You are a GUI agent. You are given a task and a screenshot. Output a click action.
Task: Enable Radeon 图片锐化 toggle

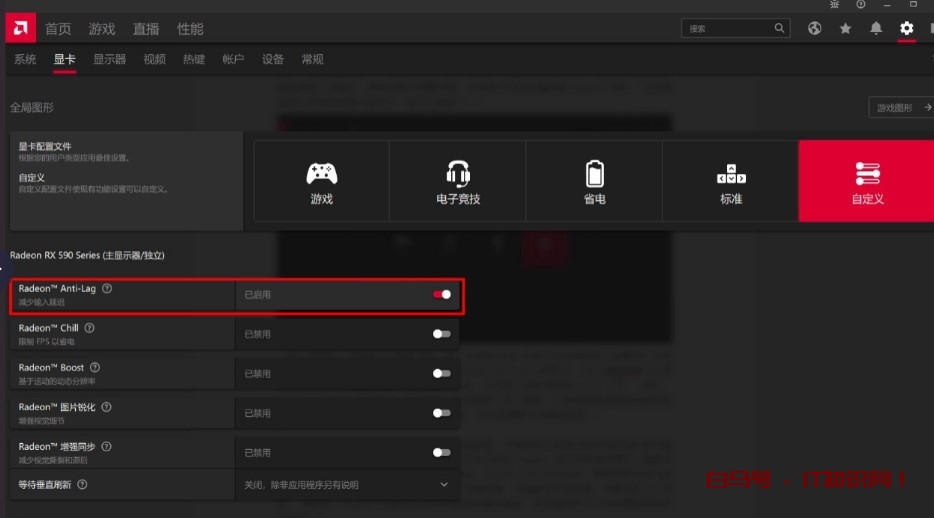pyautogui.click(x=441, y=413)
